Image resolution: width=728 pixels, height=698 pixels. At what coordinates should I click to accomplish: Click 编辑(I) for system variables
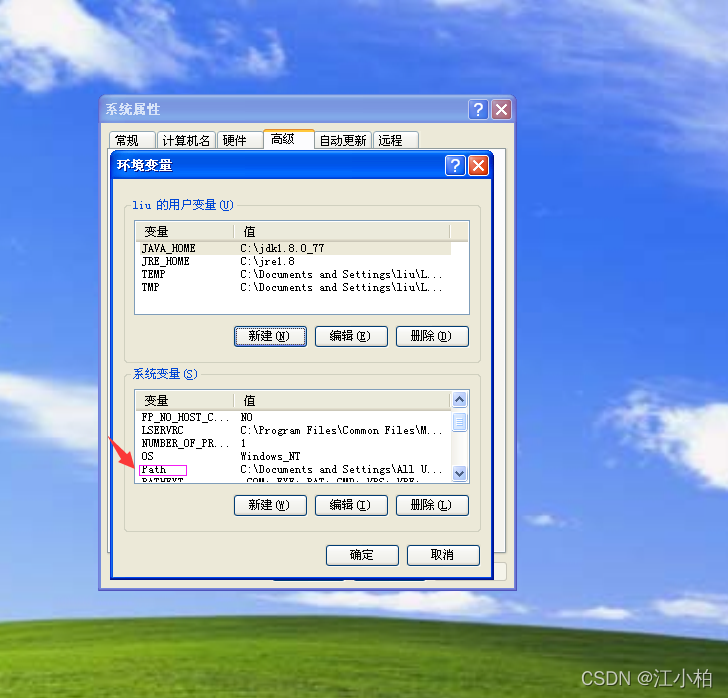(351, 505)
